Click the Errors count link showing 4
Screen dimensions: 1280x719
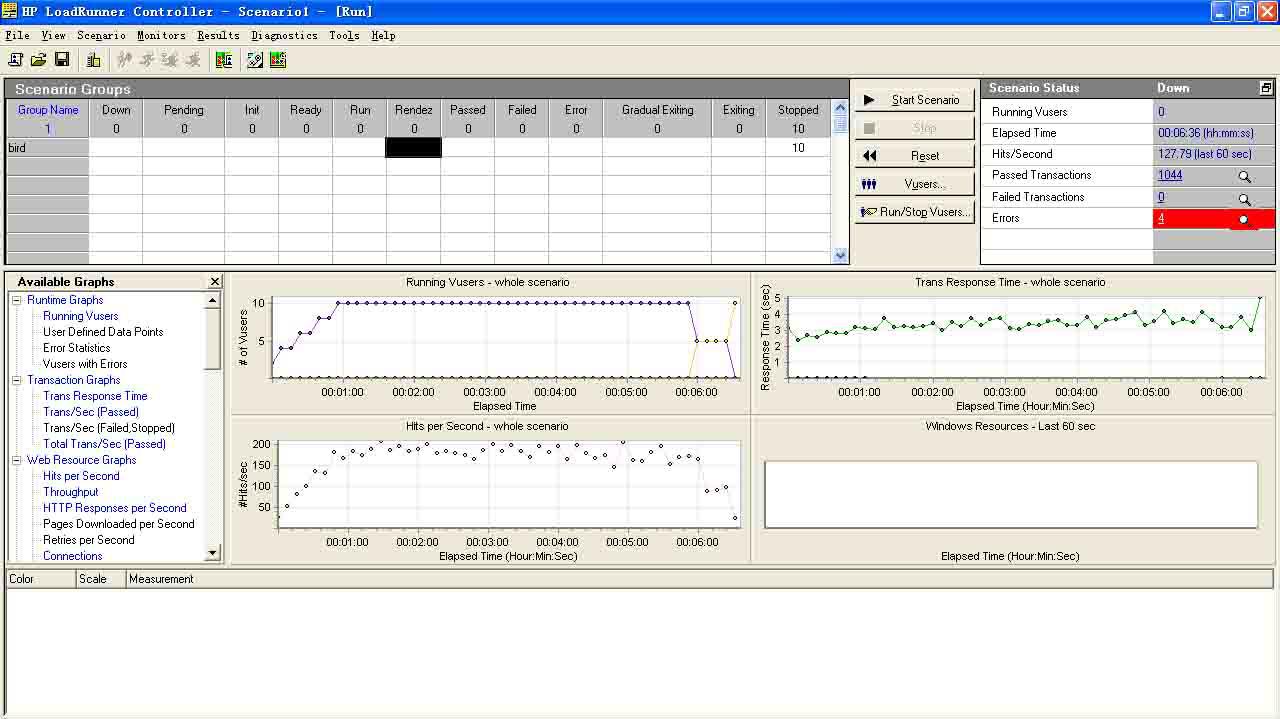click(1161, 218)
